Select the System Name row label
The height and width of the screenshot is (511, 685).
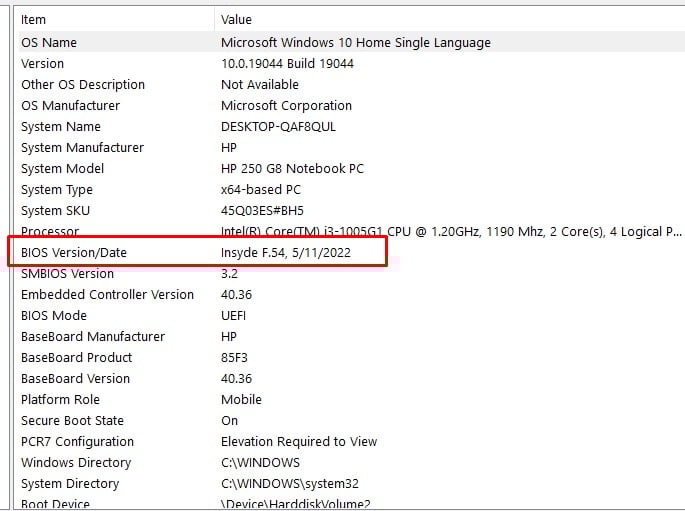pyautogui.click(x=61, y=127)
